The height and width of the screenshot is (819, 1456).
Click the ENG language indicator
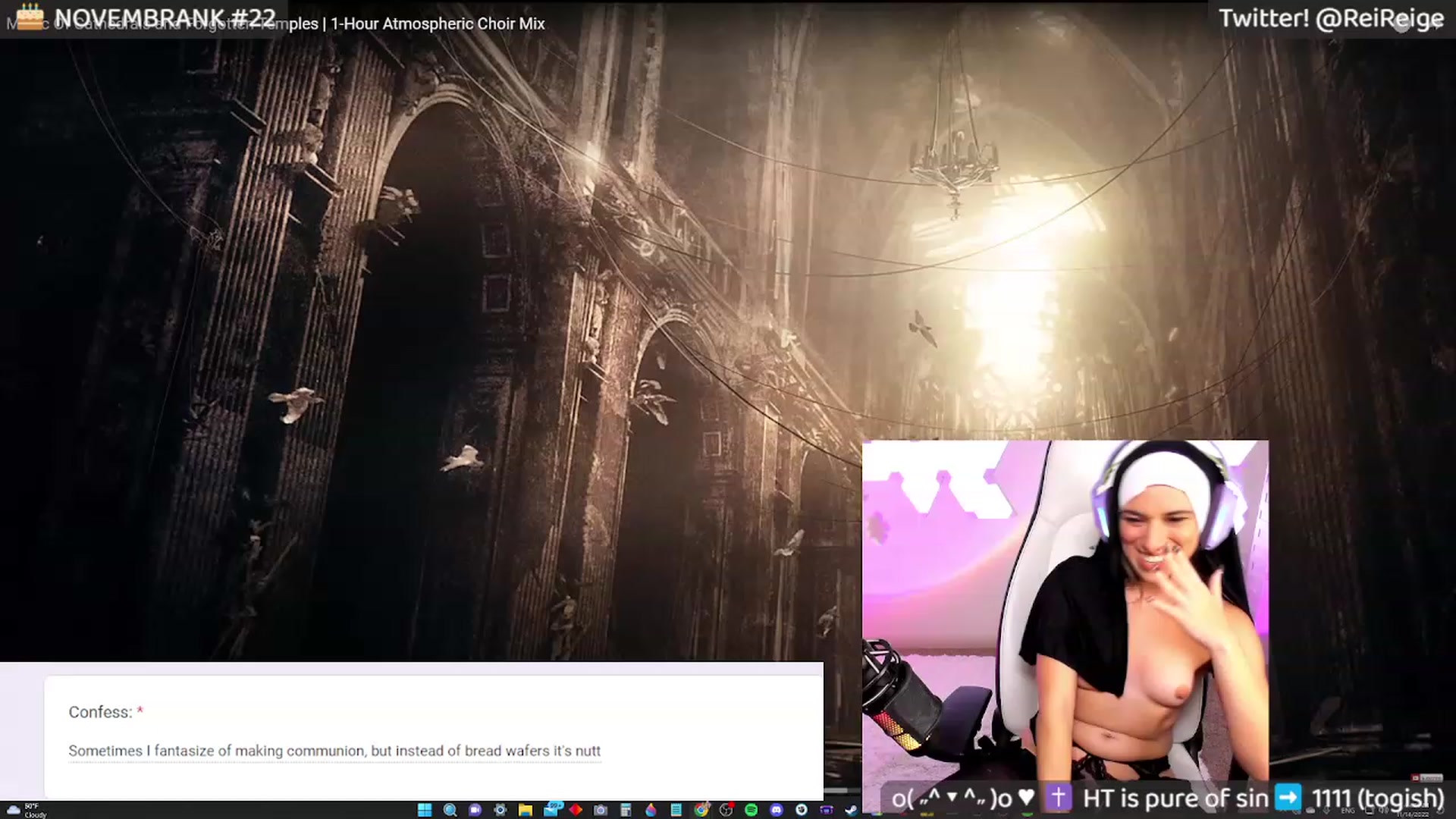pyautogui.click(x=1348, y=811)
